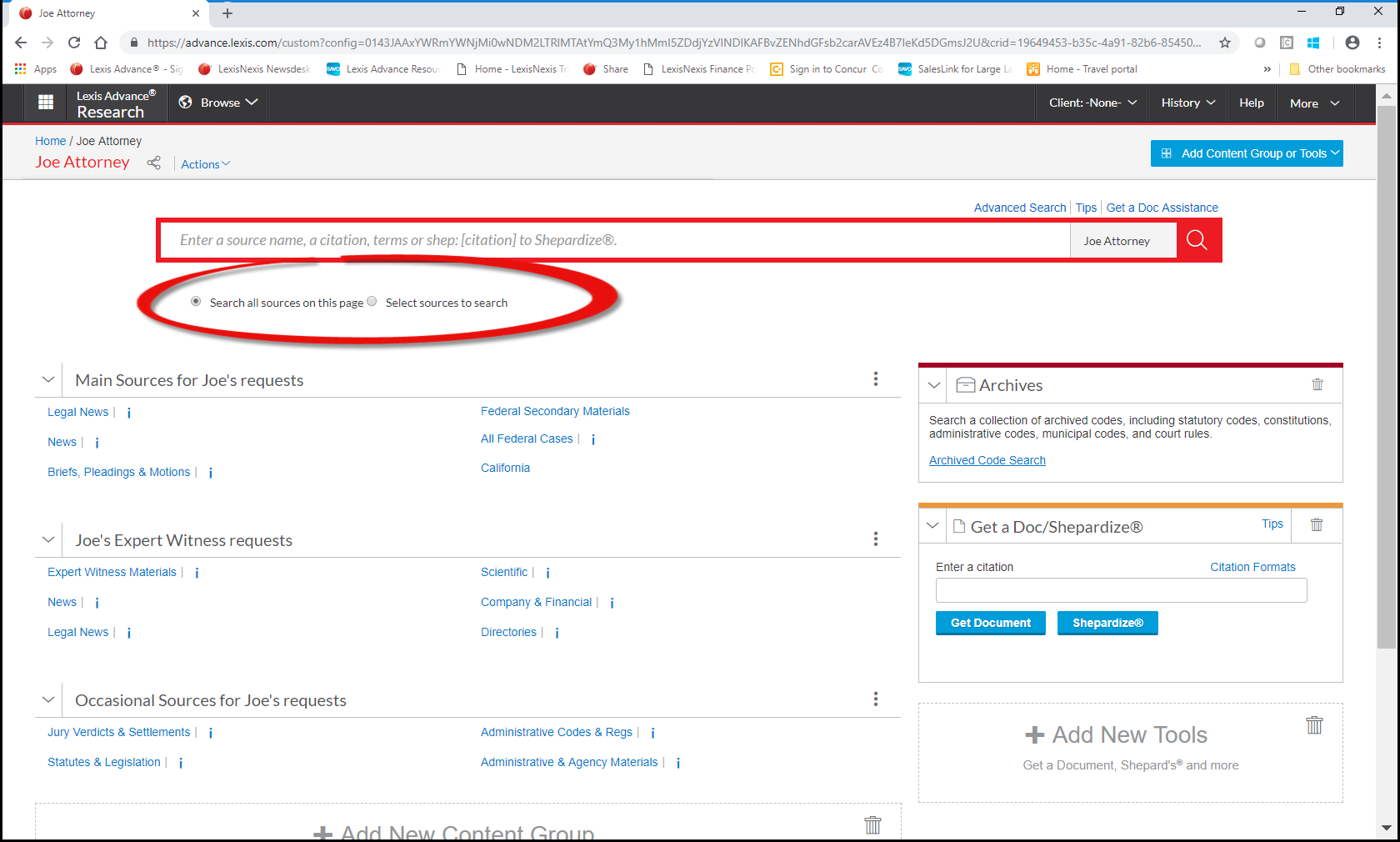Click the Add New Tools area

[1130, 752]
